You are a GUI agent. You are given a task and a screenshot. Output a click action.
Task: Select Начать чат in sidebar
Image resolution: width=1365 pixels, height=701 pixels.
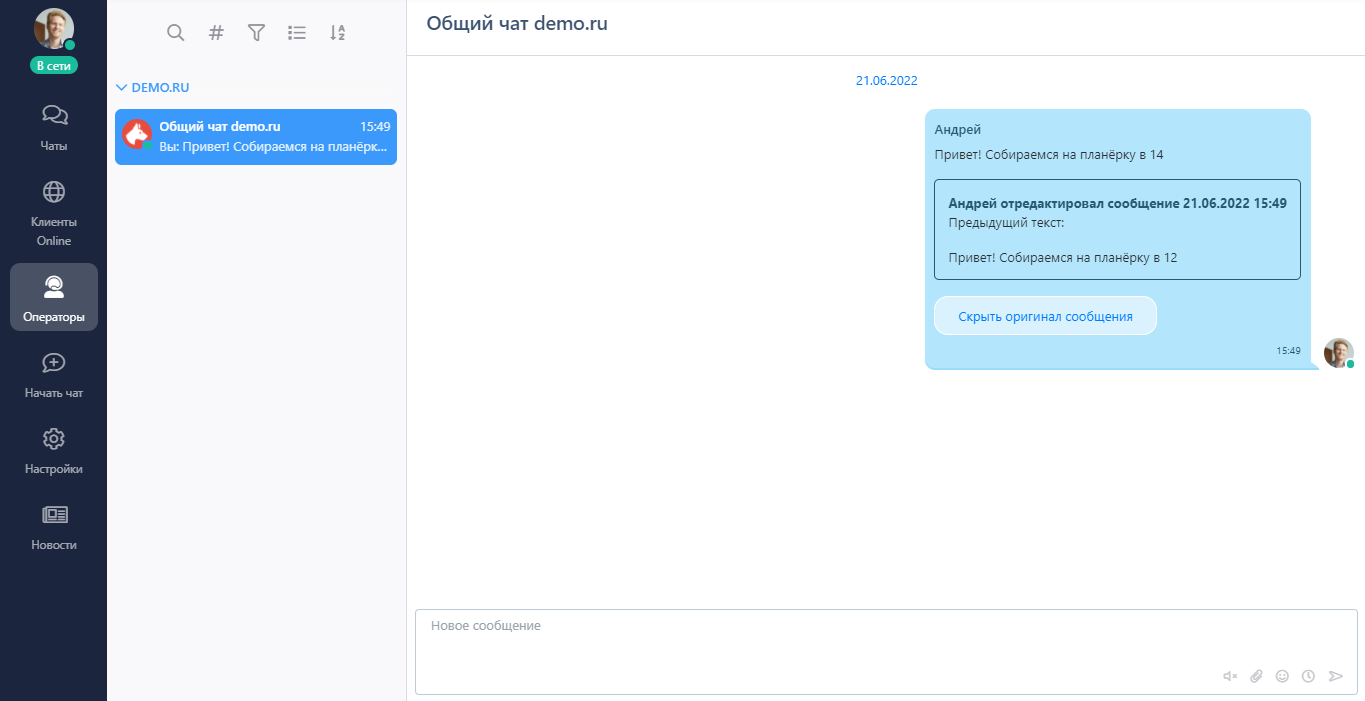point(54,375)
